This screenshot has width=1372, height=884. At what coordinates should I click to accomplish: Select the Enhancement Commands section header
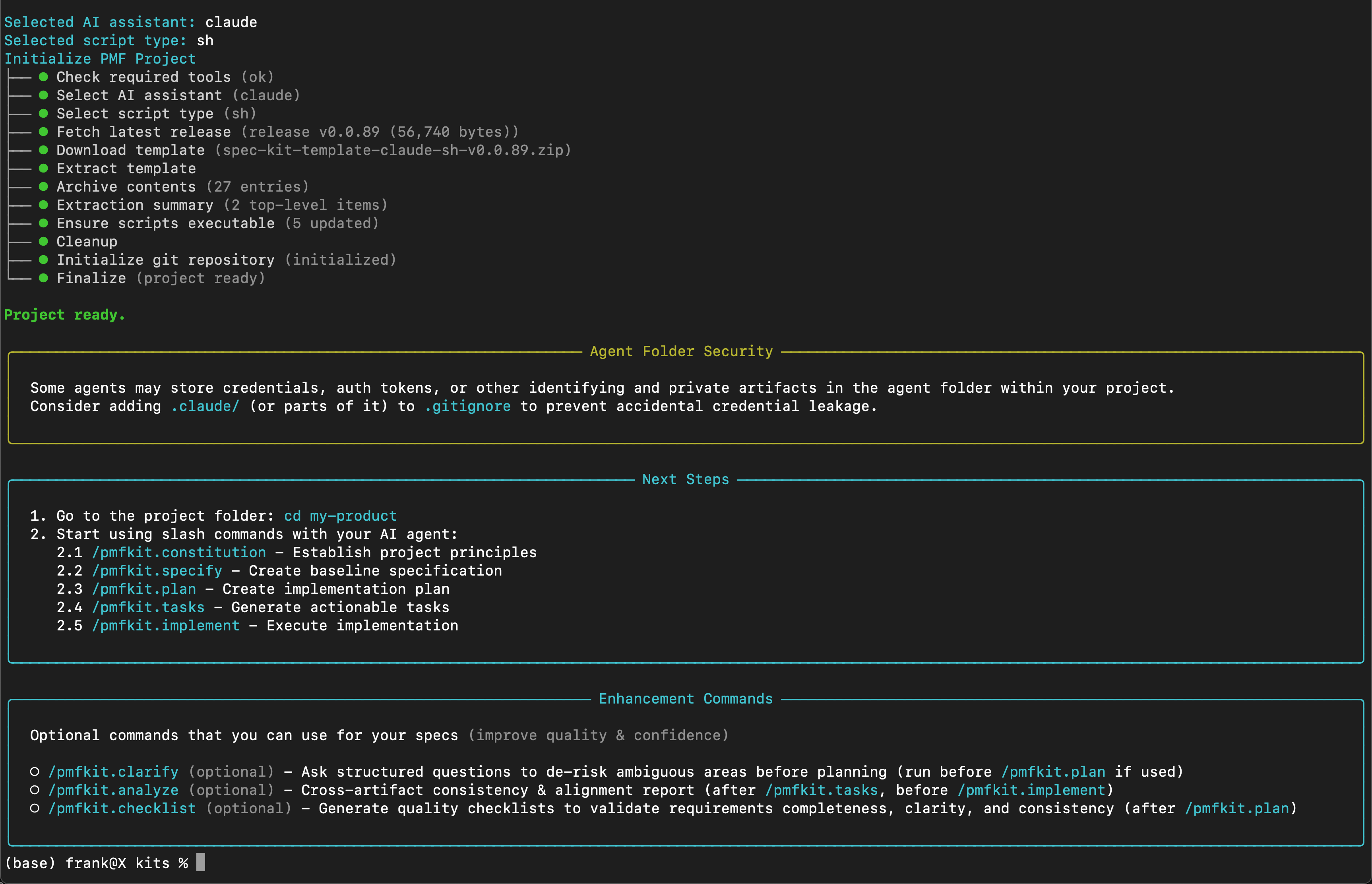[685, 699]
